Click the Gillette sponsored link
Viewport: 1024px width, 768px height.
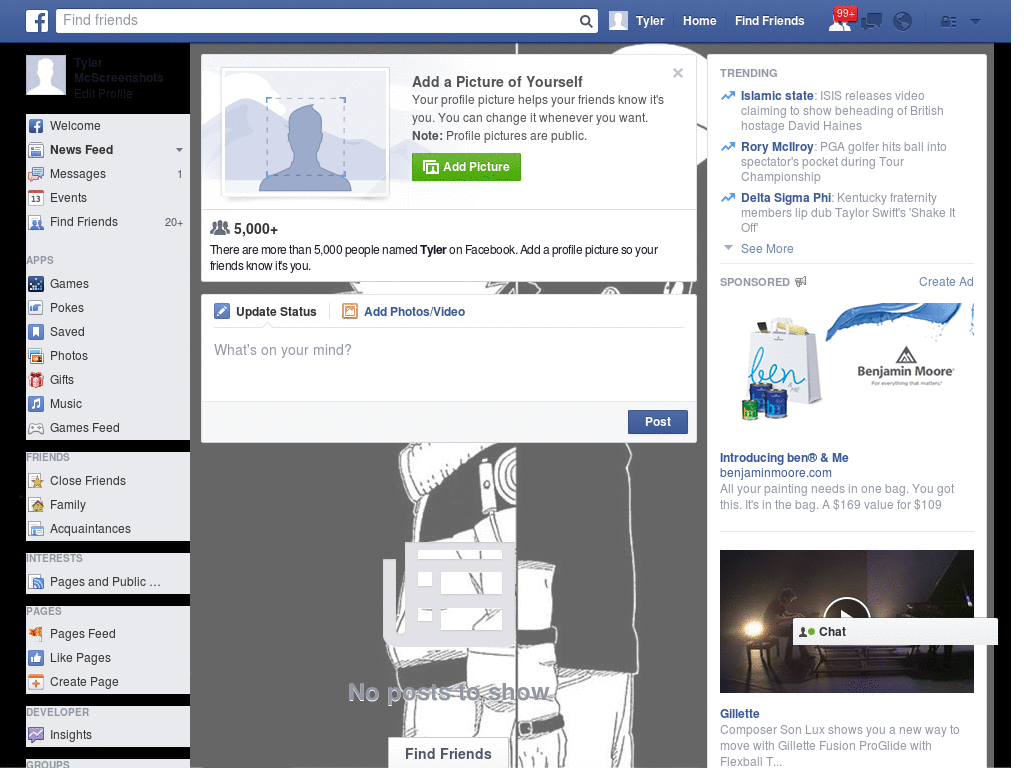(x=739, y=714)
